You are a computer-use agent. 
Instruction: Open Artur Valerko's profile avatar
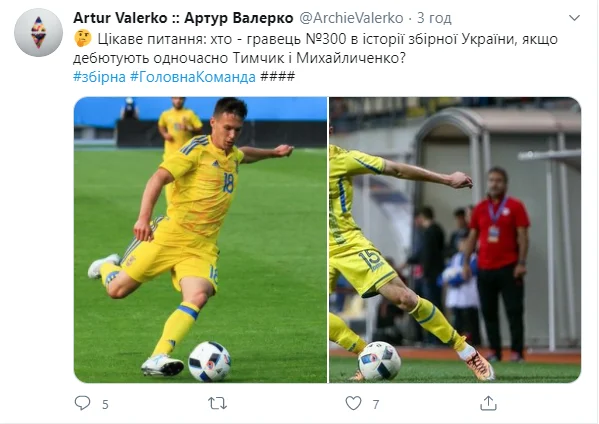(39, 32)
